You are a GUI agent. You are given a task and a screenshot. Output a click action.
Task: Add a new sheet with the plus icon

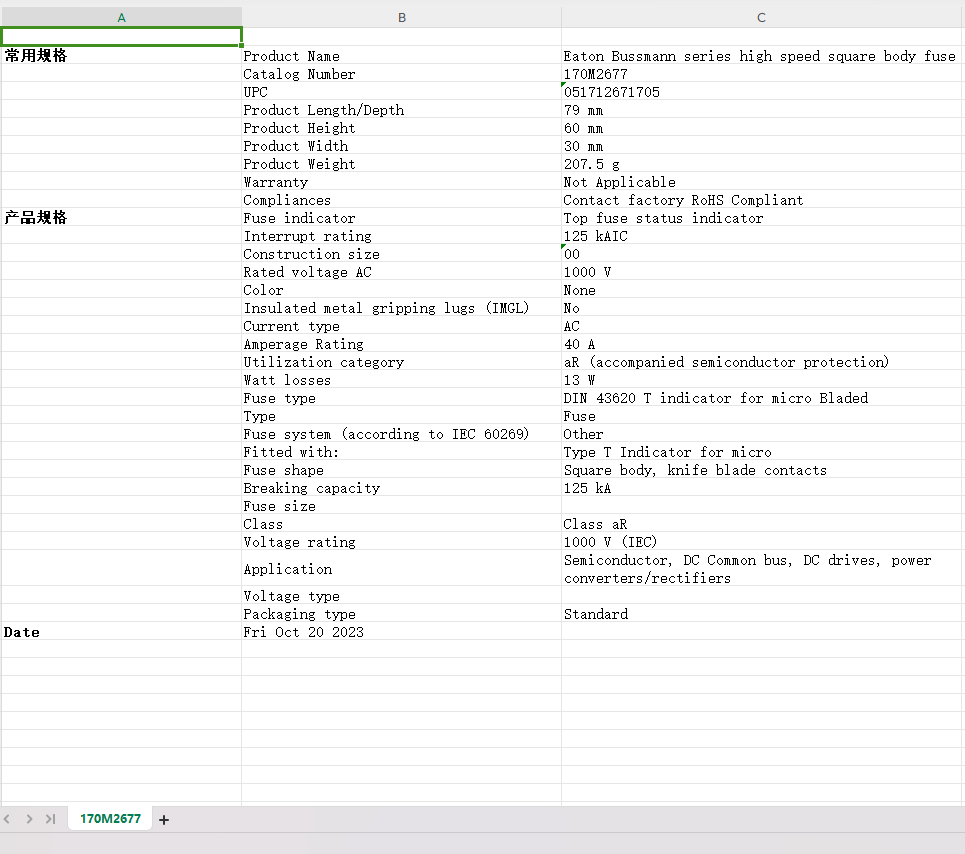(x=164, y=820)
